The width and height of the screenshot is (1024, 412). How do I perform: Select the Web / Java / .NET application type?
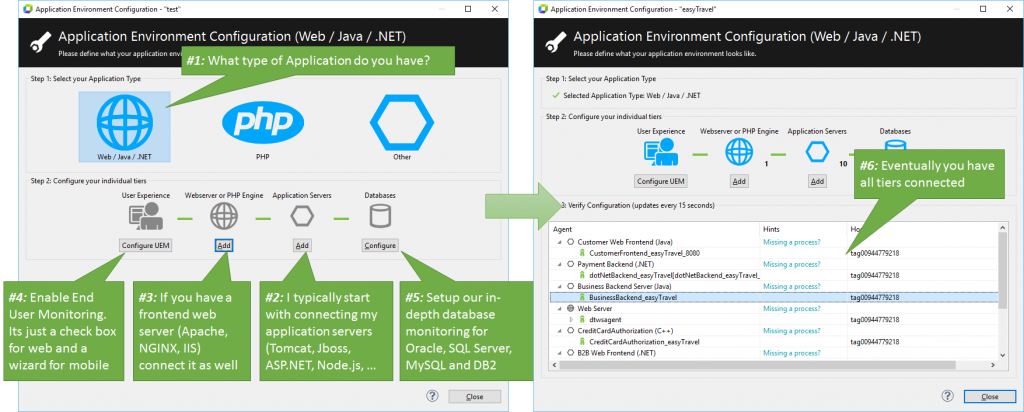(x=125, y=126)
